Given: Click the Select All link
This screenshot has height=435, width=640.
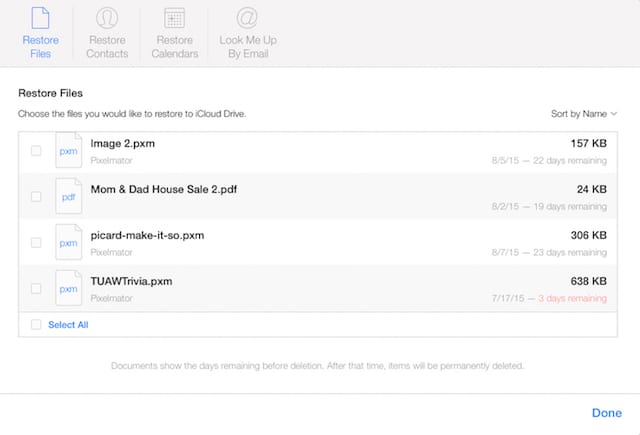Looking at the screenshot, I should tap(68, 325).
